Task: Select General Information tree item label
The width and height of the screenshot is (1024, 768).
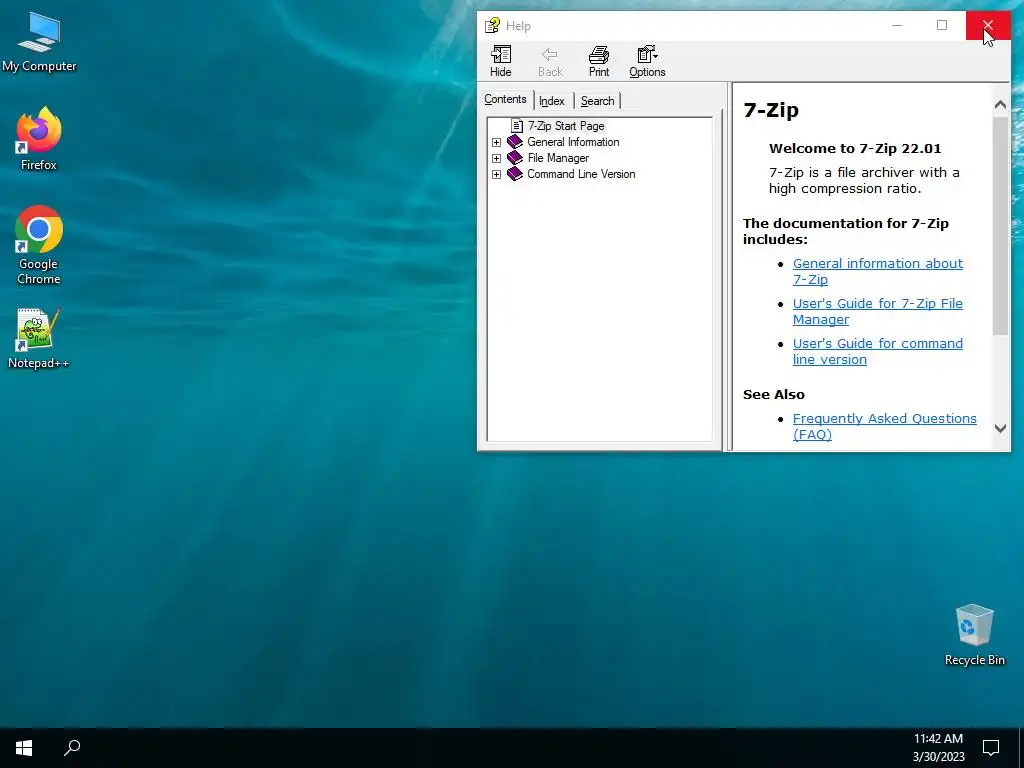Action: 573,142
